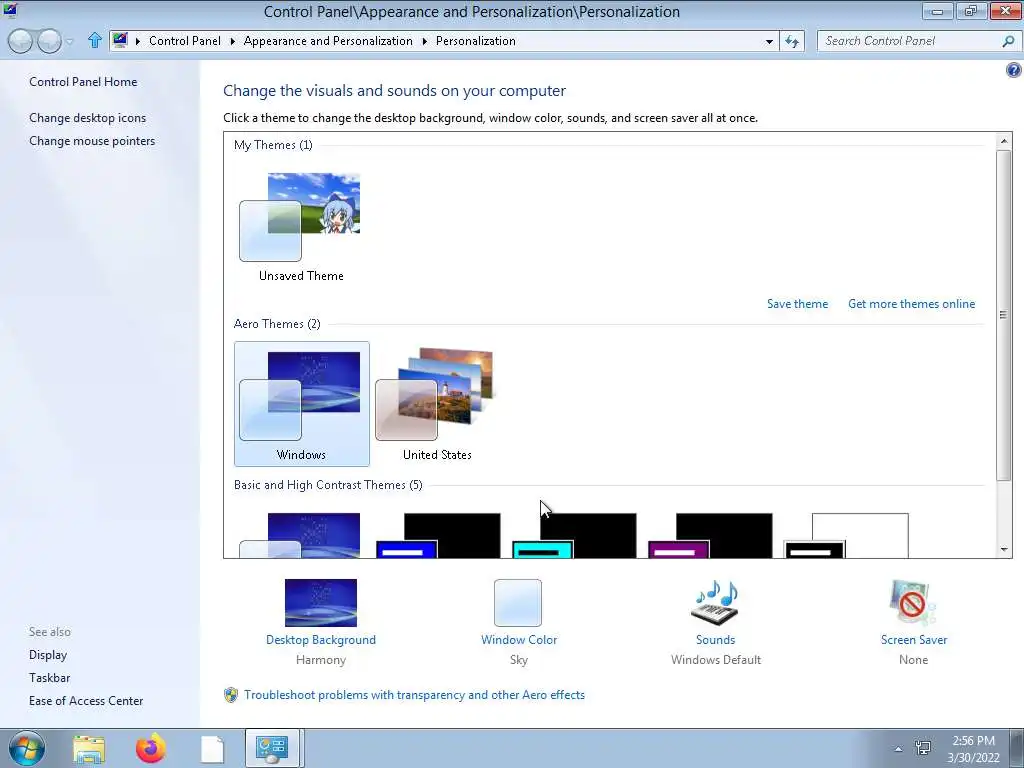Select the first basic theme thumbnail
Screen dimensions: 1024x768
(x=300, y=536)
